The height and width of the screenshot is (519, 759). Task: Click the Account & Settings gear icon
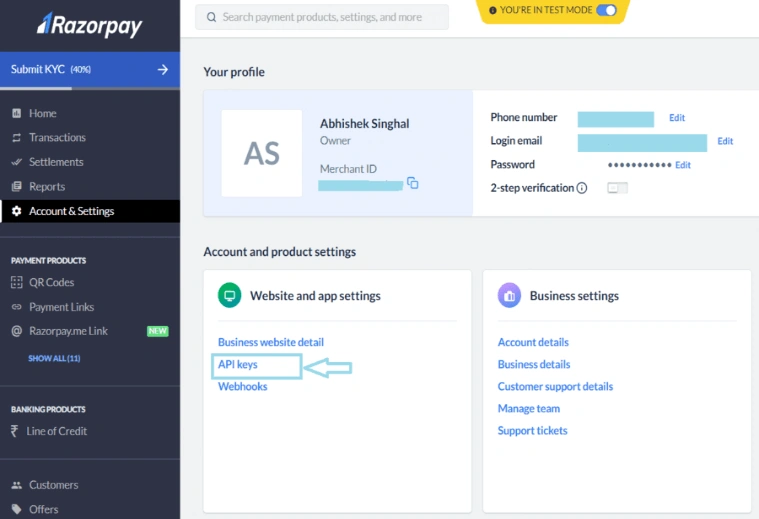[x=16, y=211]
